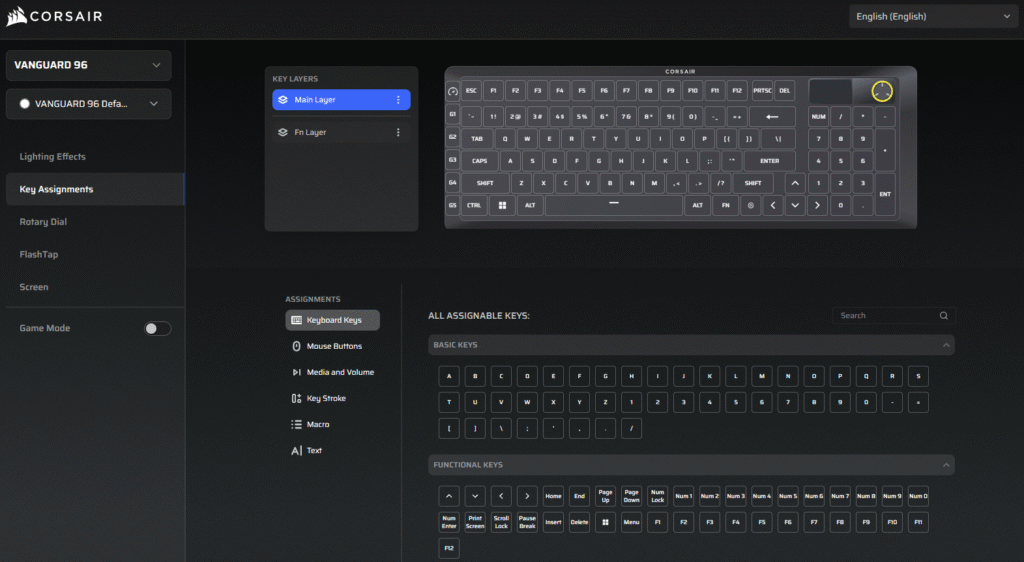Click the search magnifier icon
Screen dimensions: 1024x562
tap(943, 315)
